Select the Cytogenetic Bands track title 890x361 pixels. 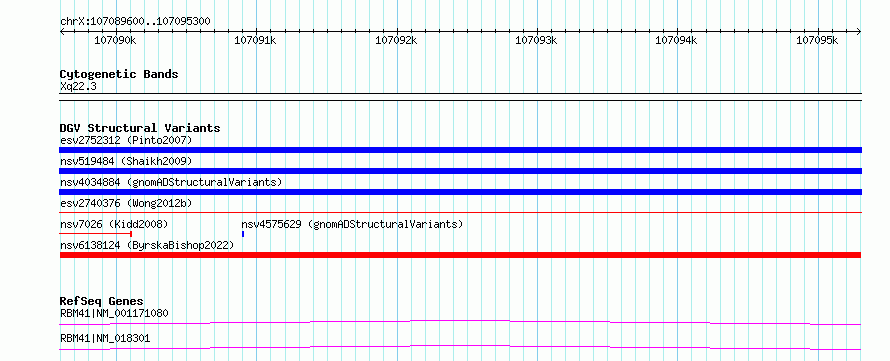pyautogui.click(x=119, y=74)
